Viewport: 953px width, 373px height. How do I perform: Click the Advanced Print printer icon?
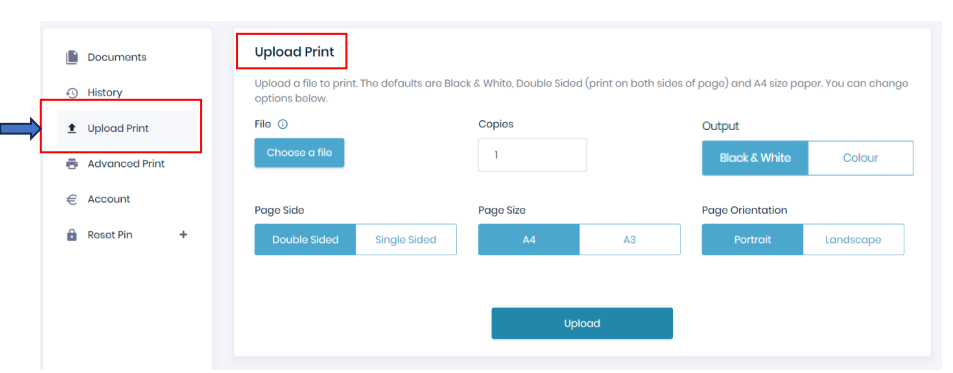point(72,164)
